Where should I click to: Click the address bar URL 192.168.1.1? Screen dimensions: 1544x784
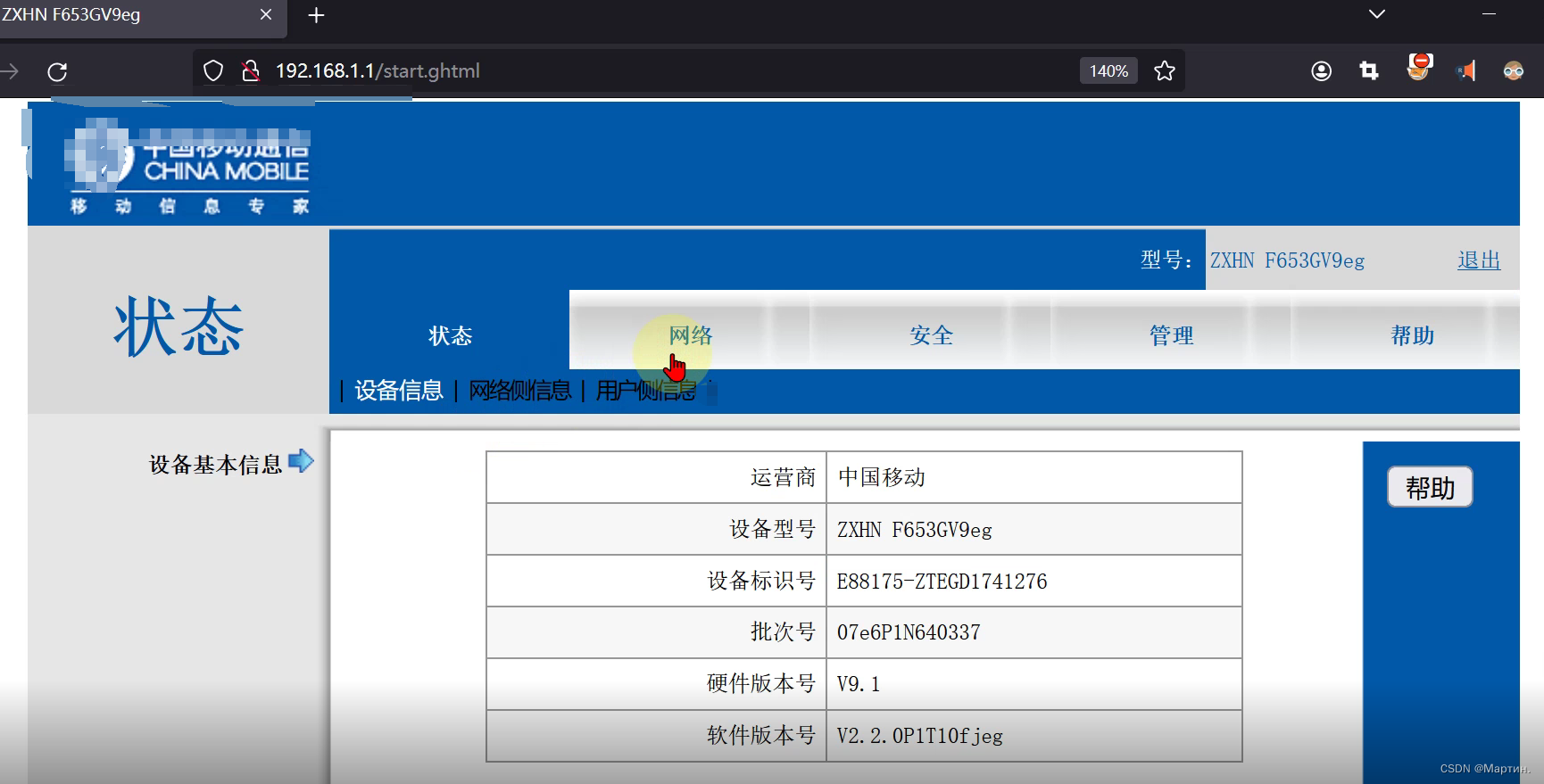point(378,71)
